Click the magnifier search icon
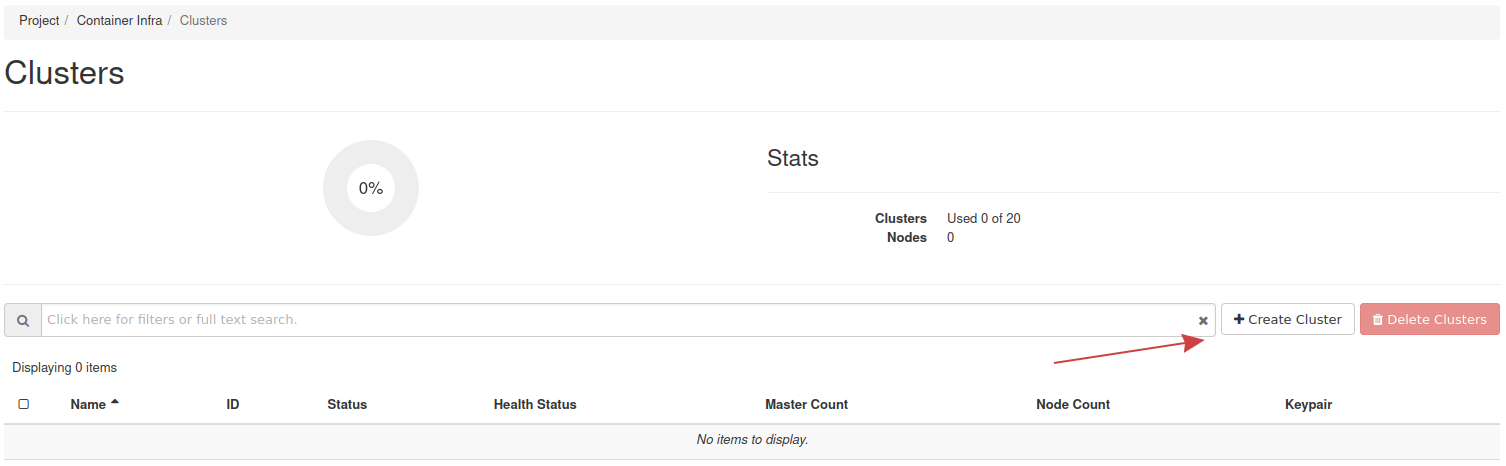 [23, 320]
